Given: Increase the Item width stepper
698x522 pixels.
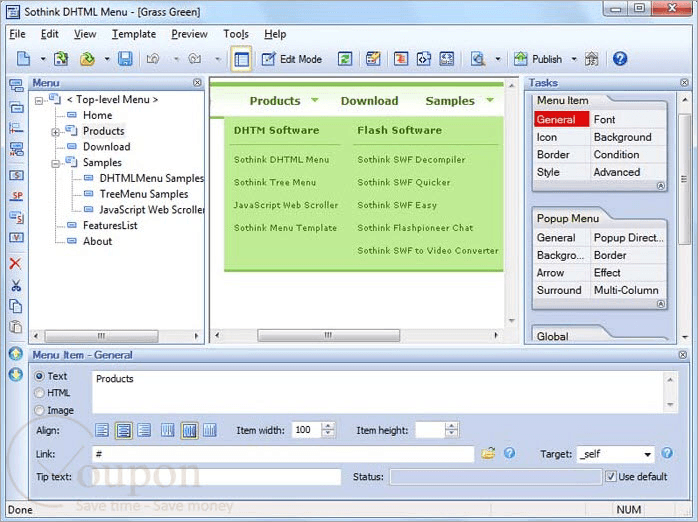Looking at the screenshot, I should click(x=328, y=426).
